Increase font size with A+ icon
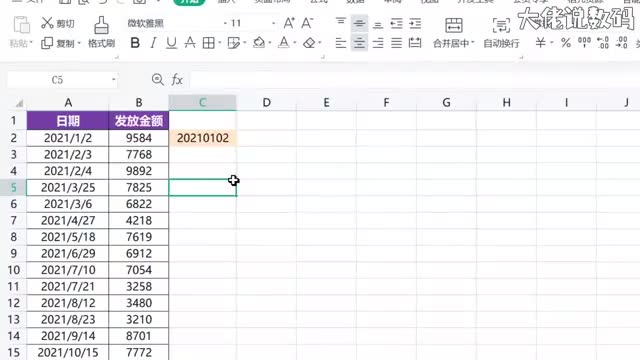Screen dimensions: 640x360 [x=289, y=23]
